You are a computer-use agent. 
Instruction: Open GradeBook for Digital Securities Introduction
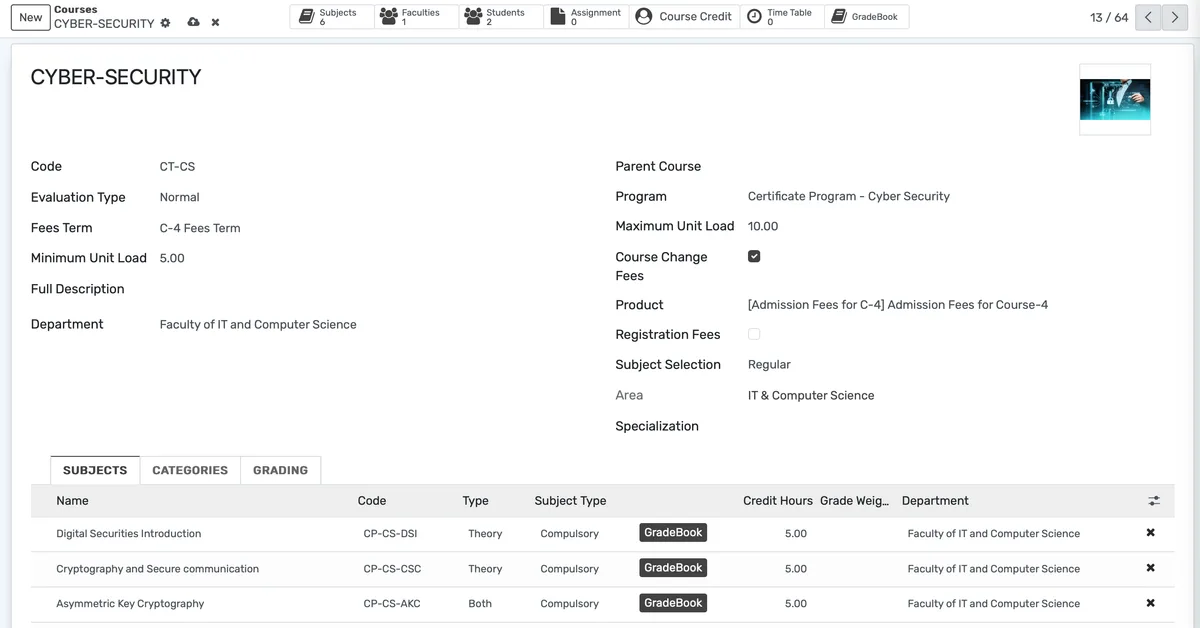coord(673,533)
